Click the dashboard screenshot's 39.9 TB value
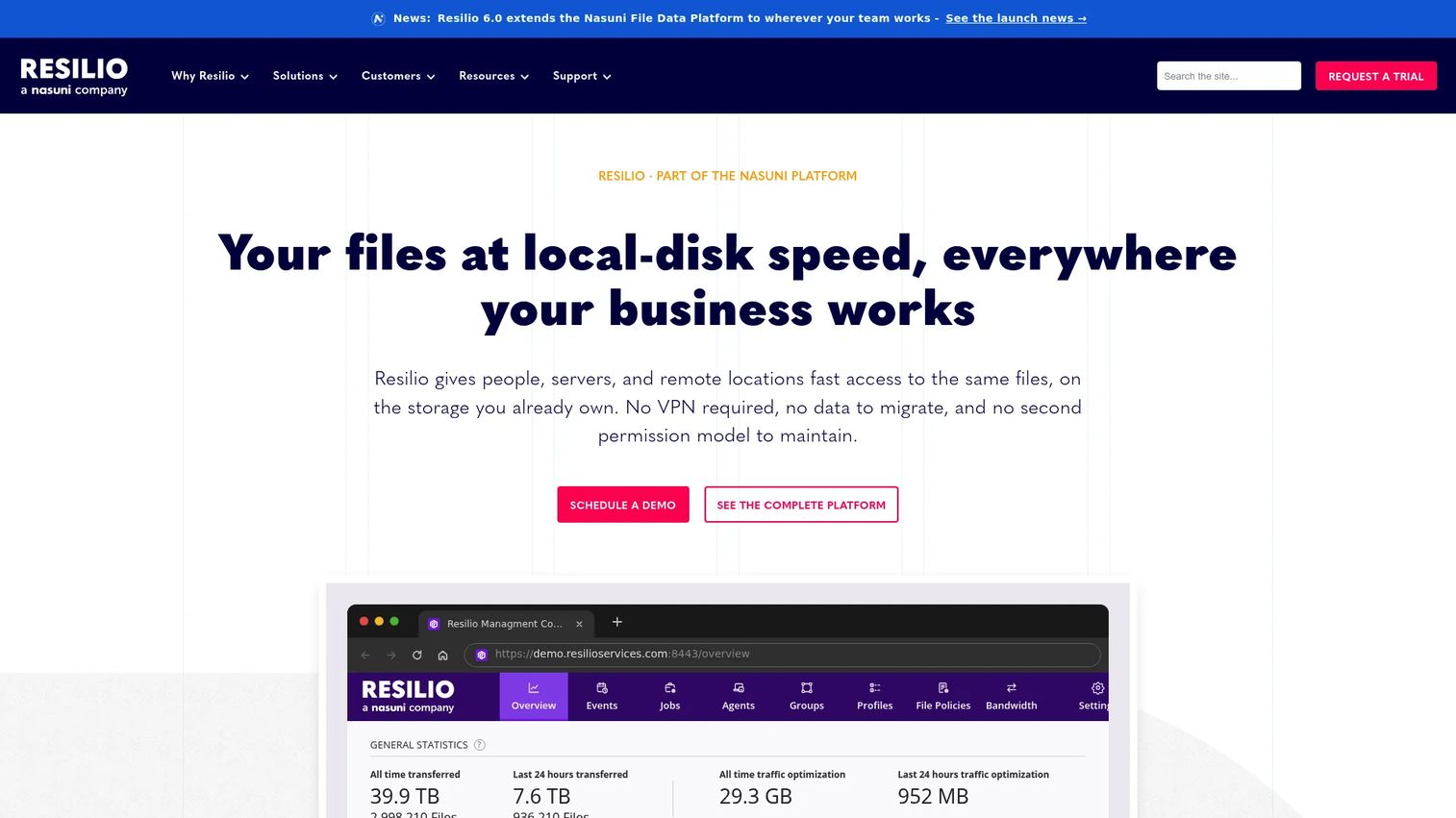 pos(405,796)
